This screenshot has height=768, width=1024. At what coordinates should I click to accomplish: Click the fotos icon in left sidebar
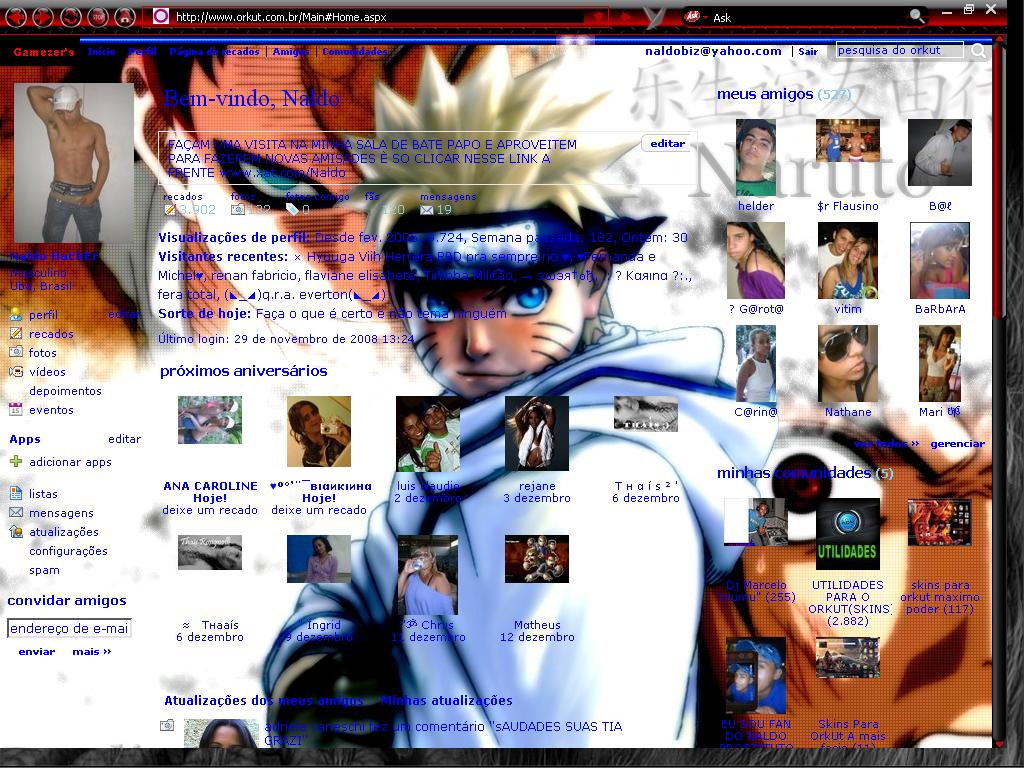tap(16, 352)
